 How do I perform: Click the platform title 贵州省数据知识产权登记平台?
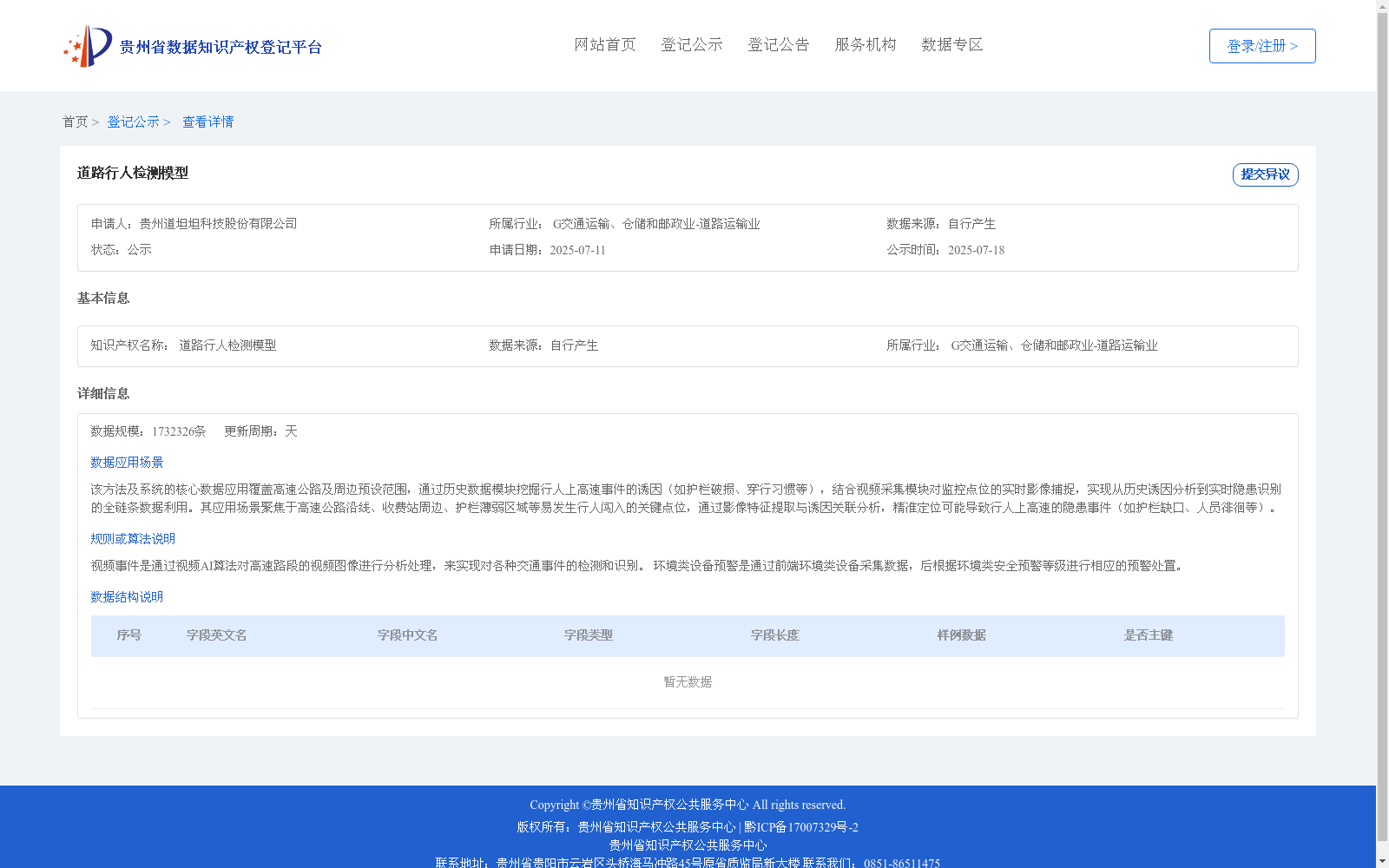221,47
